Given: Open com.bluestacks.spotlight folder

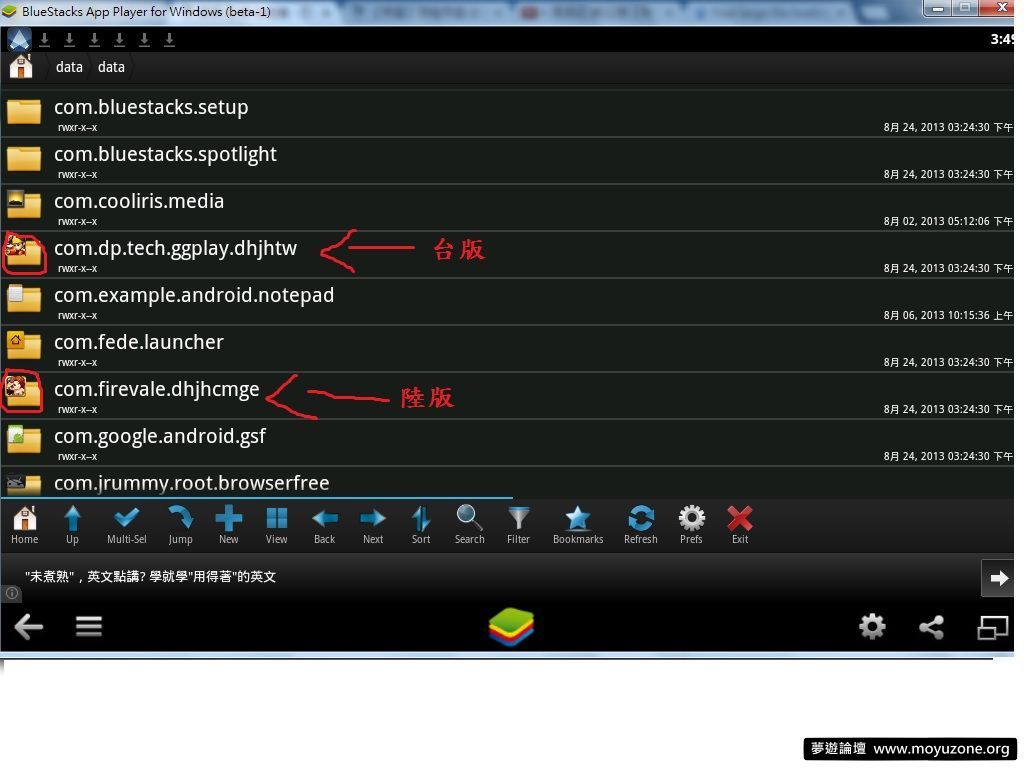Looking at the screenshot, I should pyautogui.click(x=507, y=161).
